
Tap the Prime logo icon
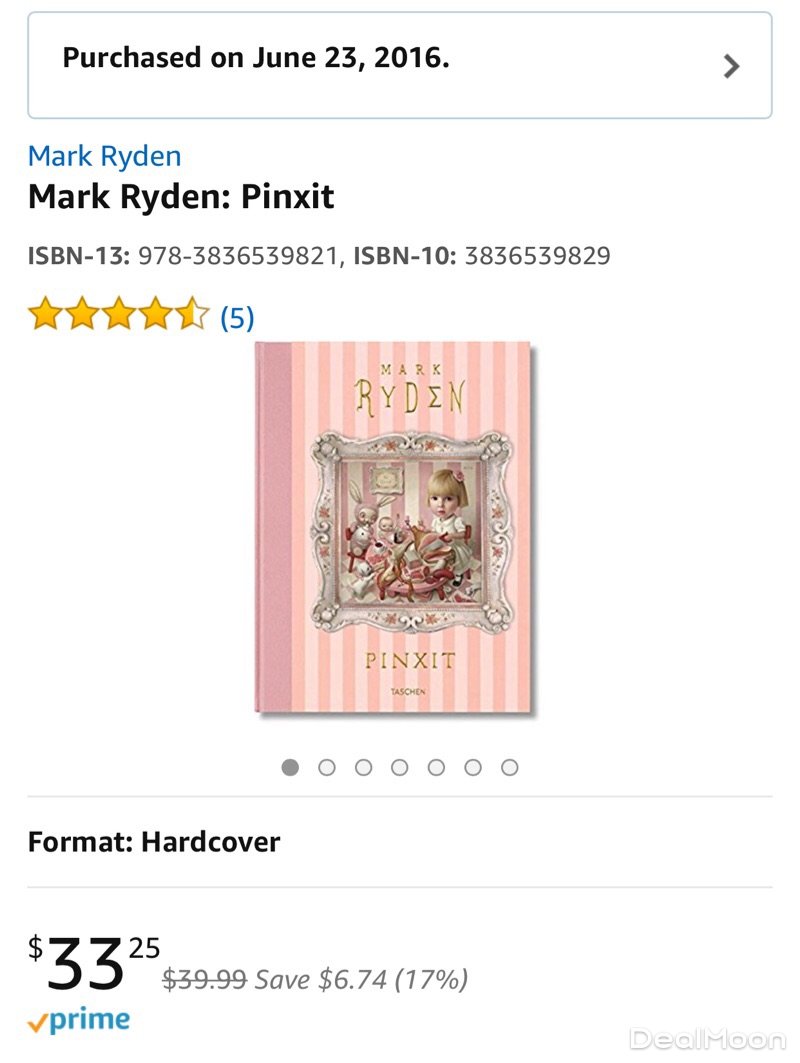(x=79, y=1021)
